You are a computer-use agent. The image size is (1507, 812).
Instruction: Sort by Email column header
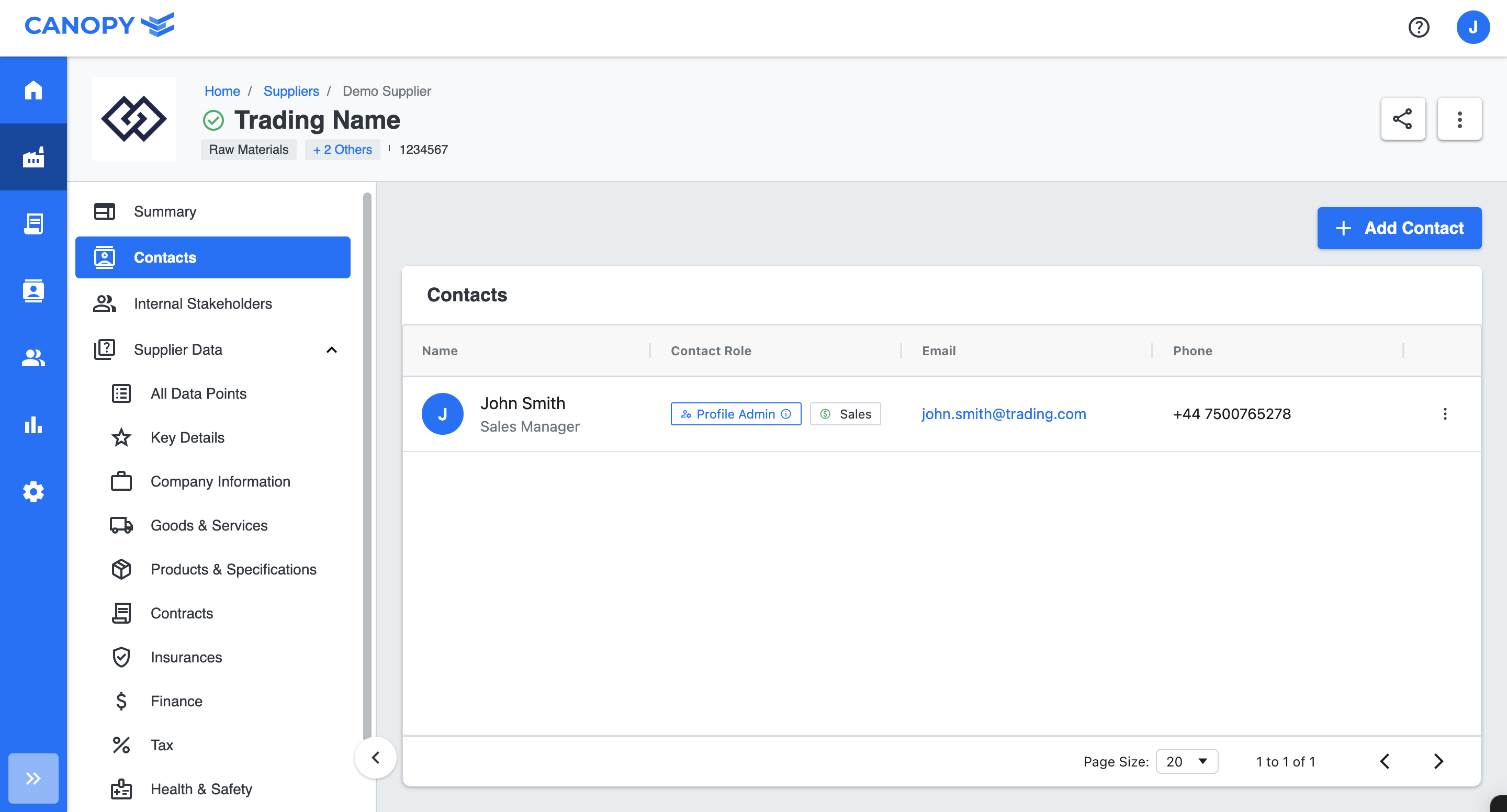point(938,350)
